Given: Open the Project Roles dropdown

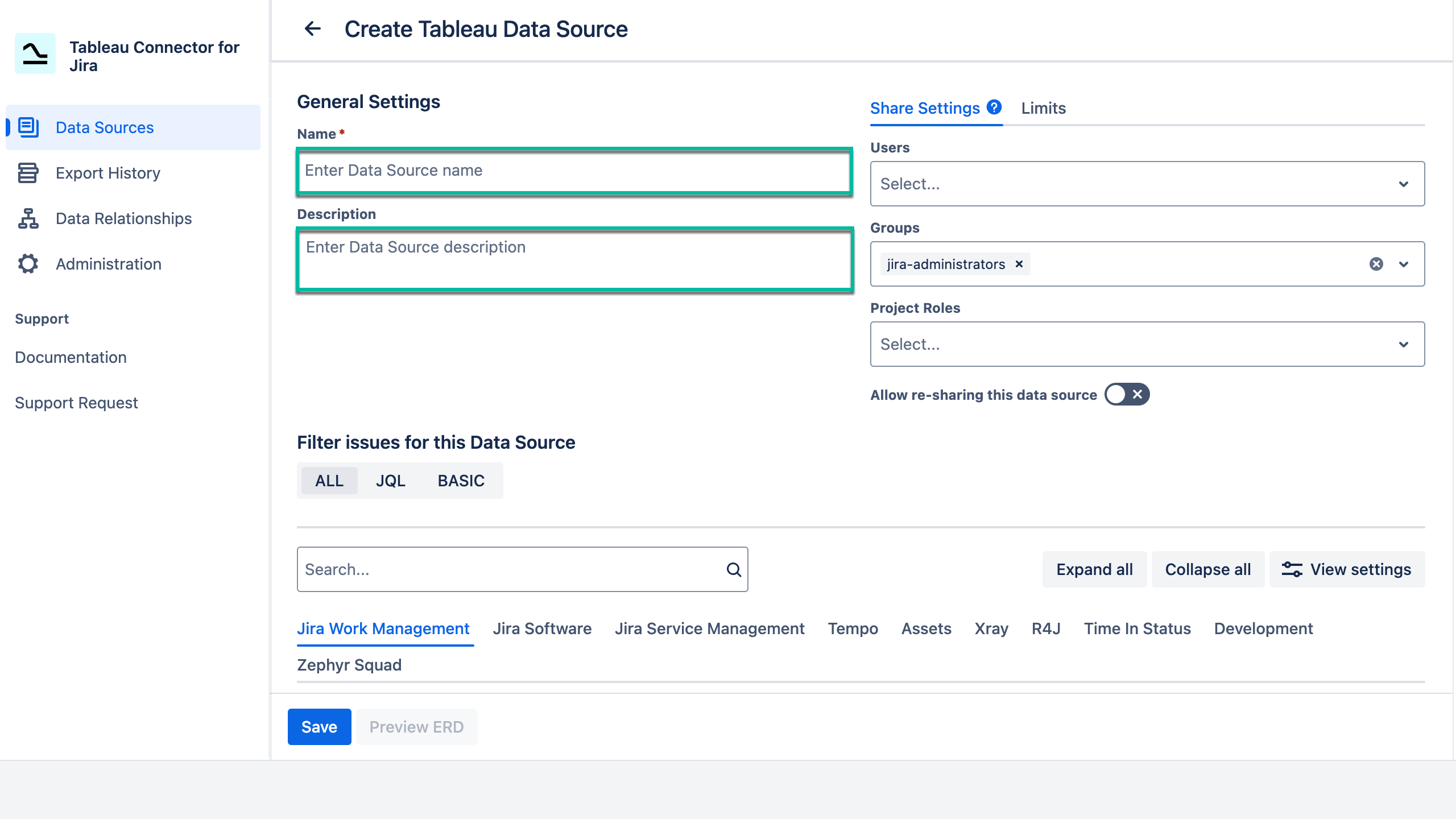Looking at the screenshot, I should pos(1147,344).
